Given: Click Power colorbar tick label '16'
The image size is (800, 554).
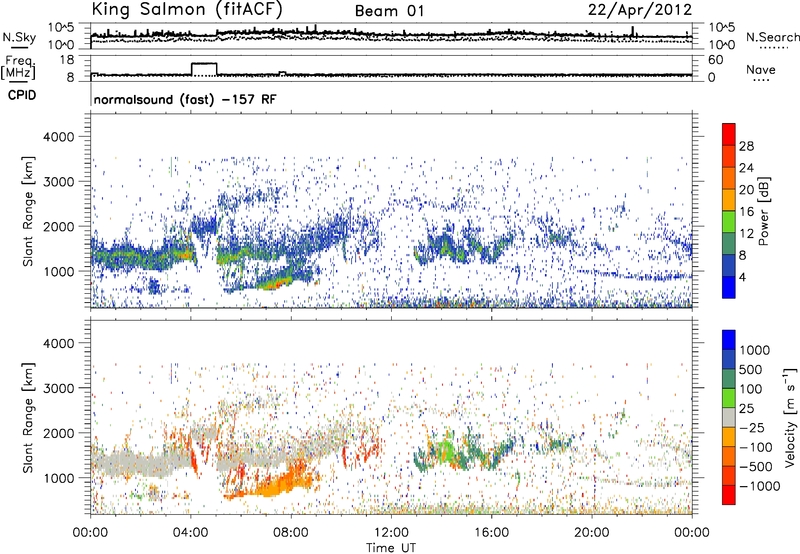Looking at the screenshot, I should pos(746,212).
